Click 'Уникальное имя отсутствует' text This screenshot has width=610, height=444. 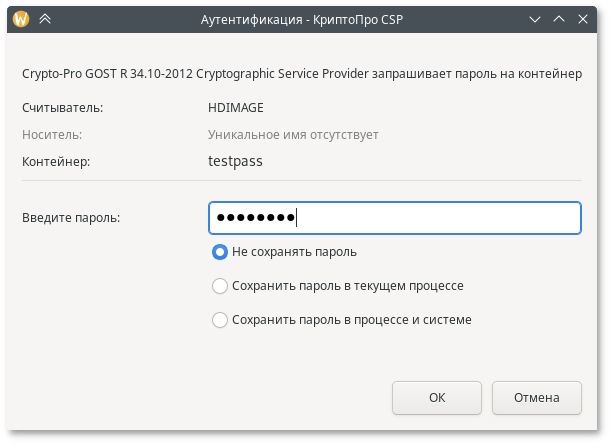[x=293, y=135]
